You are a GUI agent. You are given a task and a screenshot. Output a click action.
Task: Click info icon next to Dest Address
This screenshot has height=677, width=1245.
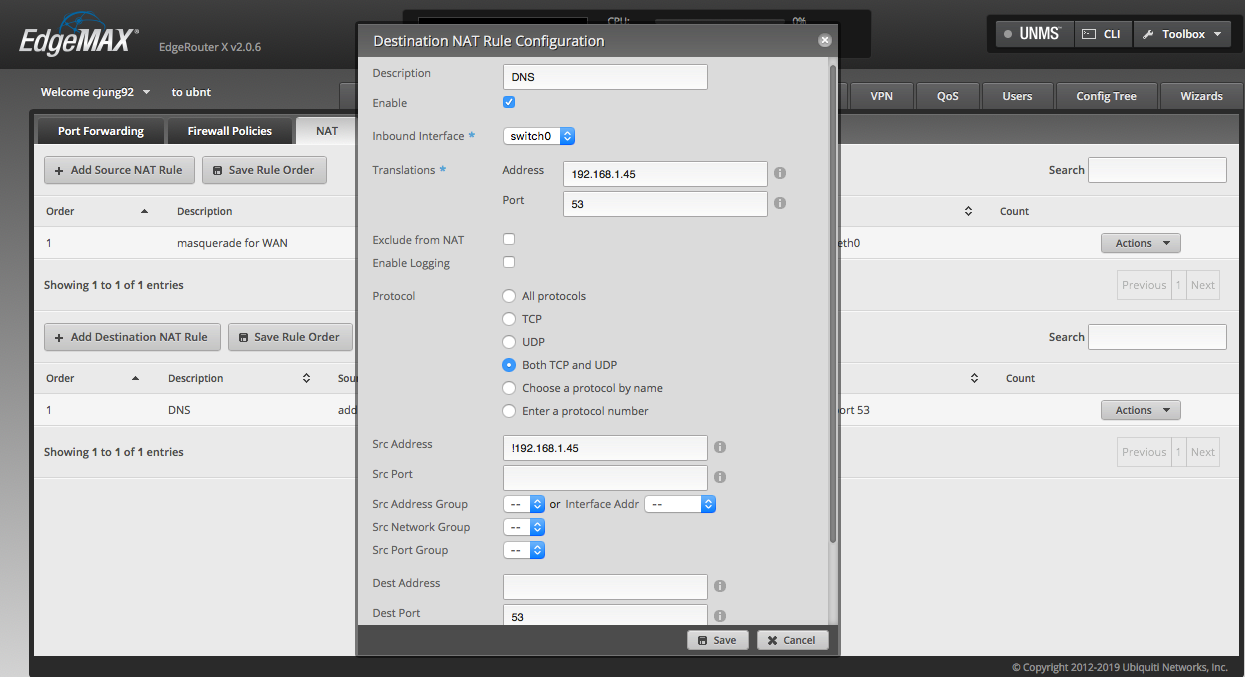click(720, 587)
